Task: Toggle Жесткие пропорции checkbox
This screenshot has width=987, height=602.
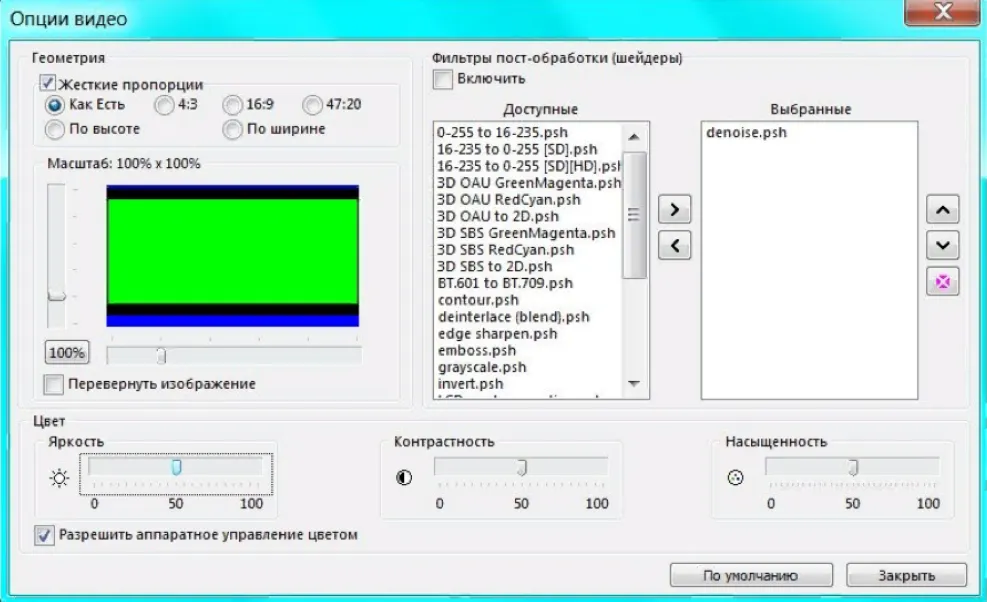Action: 47,83
